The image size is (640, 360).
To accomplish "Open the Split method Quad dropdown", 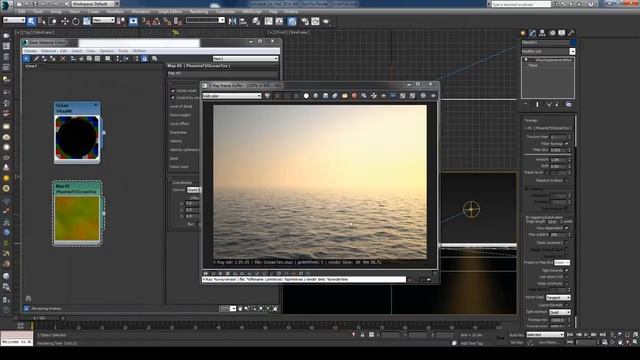I will click(560, 312).
